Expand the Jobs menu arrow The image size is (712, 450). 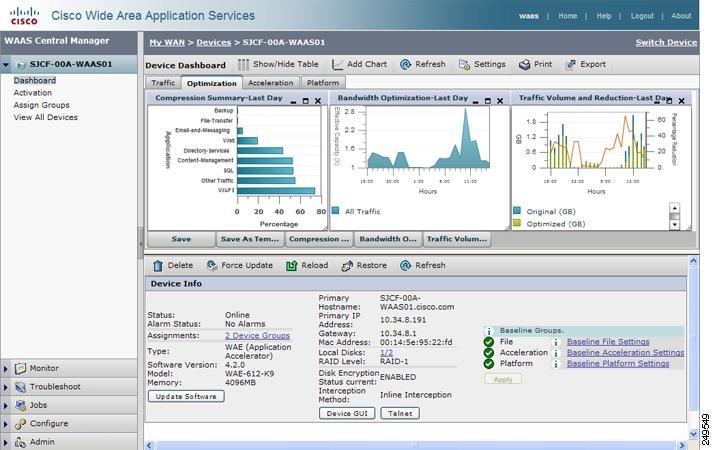tap(5, 405)
